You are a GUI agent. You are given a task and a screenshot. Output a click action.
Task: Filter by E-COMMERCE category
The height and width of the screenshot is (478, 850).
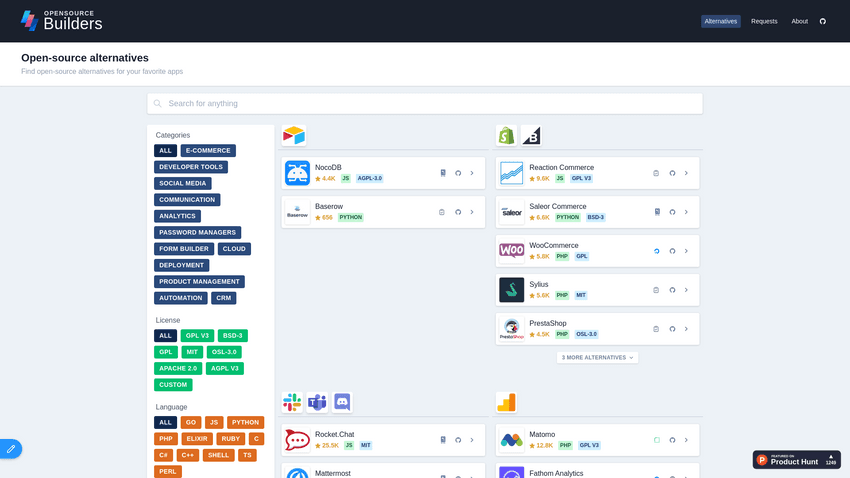(x=208, y=151)
